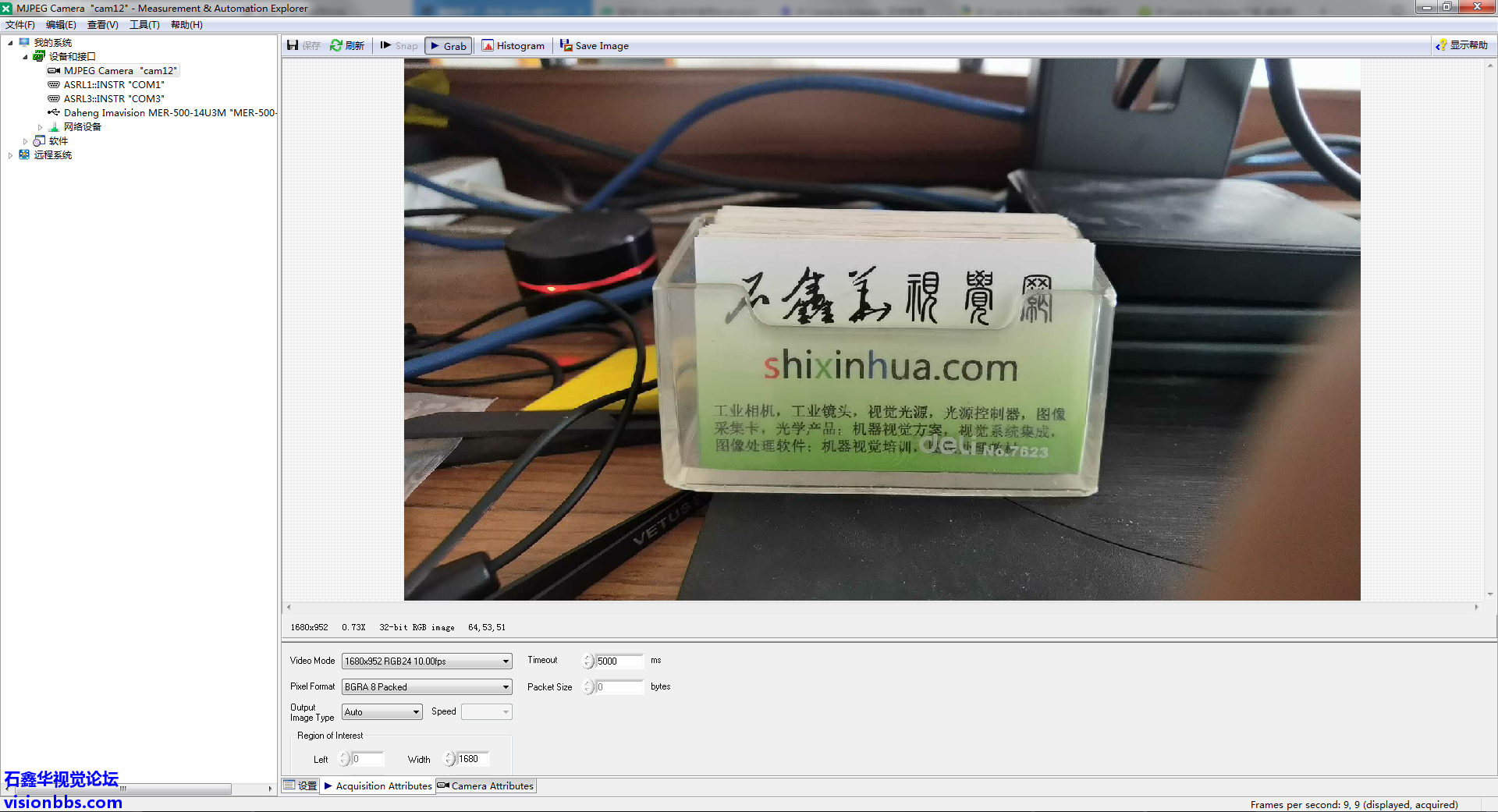Switch to Acquisition Attributes tab
This screenshot has height=812, width=1498.
[x=378, y=785]
